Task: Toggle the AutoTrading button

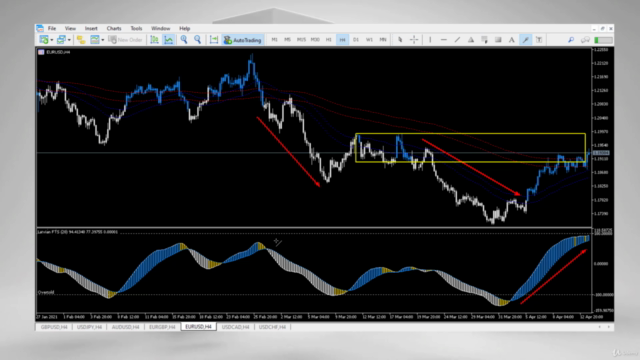Action: coord(242,40)
